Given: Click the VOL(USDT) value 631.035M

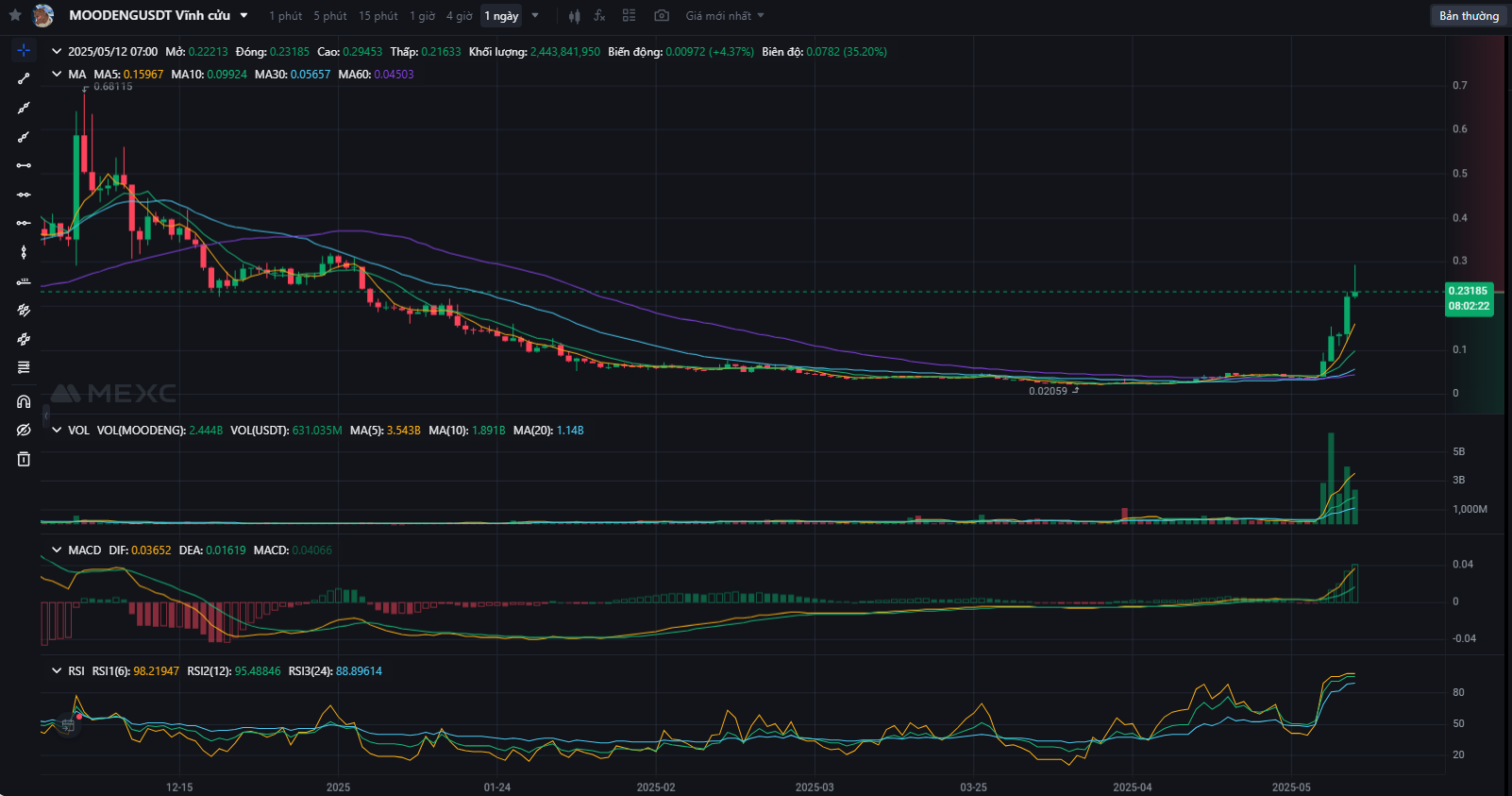Looking at the screenshot, I should (x=317, y=430).
